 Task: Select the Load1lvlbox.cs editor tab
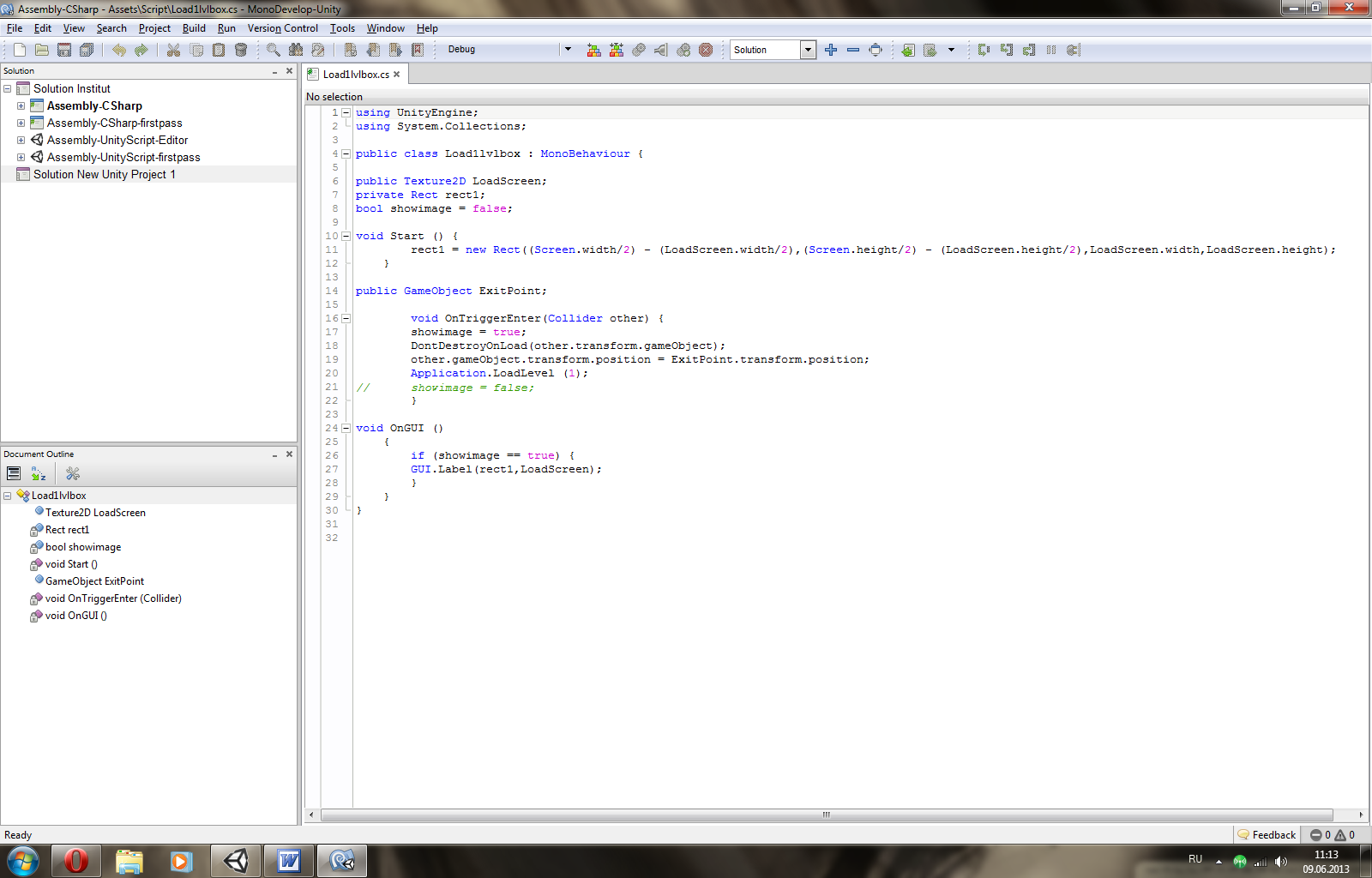coord(356,75)
